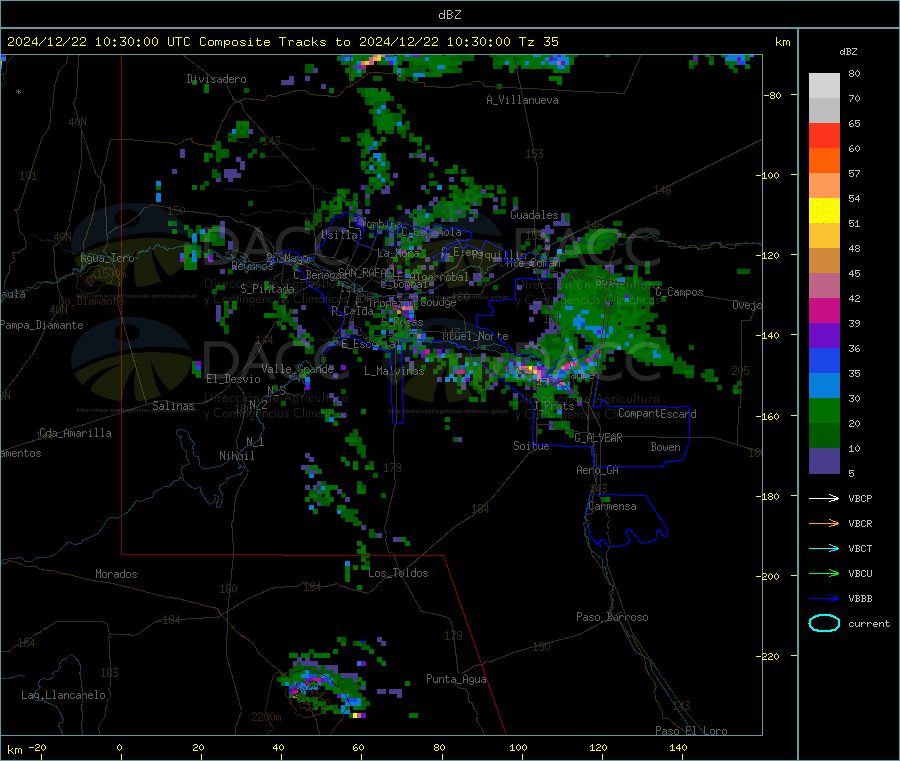Select the dark green 10-20 dBZ swatch
This screenshot has width=900, height=761.
pyautogui.click(x=824, y=436)
